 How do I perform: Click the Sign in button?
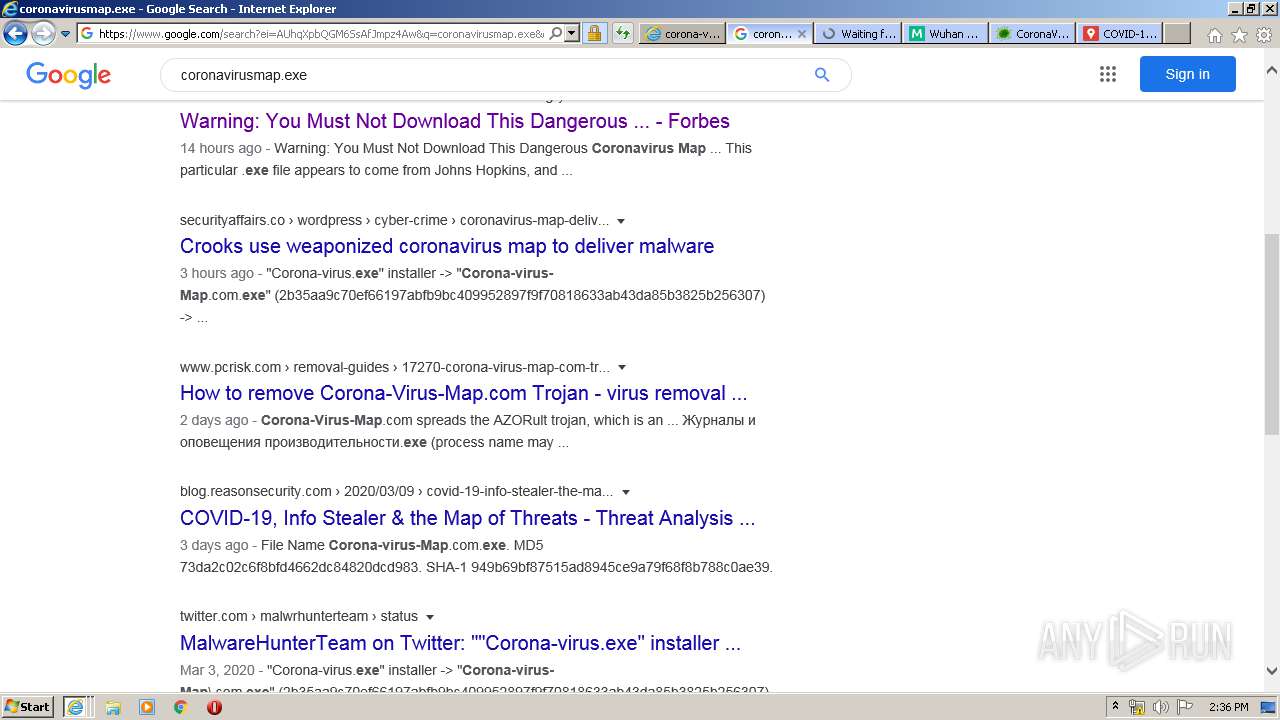[1187, 74]
